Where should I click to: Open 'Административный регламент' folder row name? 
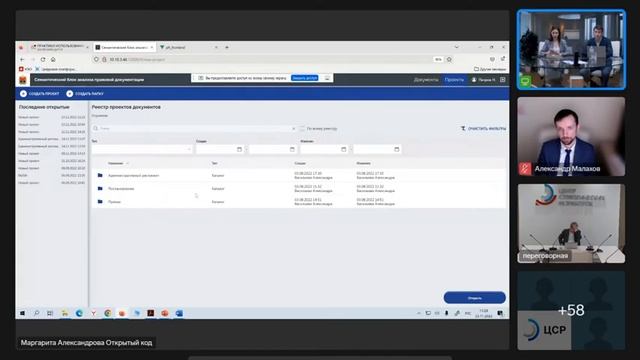133,176
